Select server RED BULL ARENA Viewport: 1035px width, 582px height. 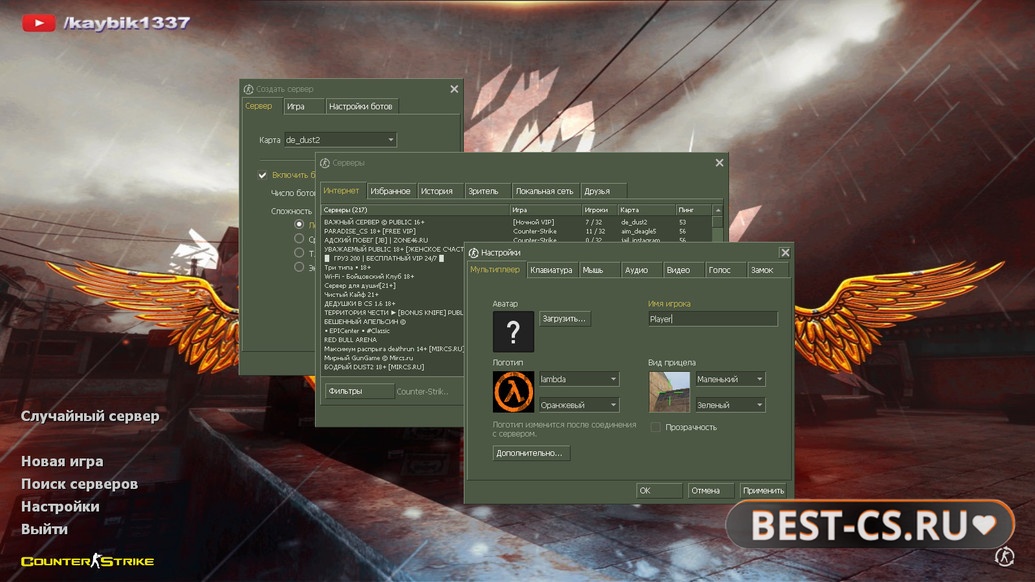(x=393, y=340)
